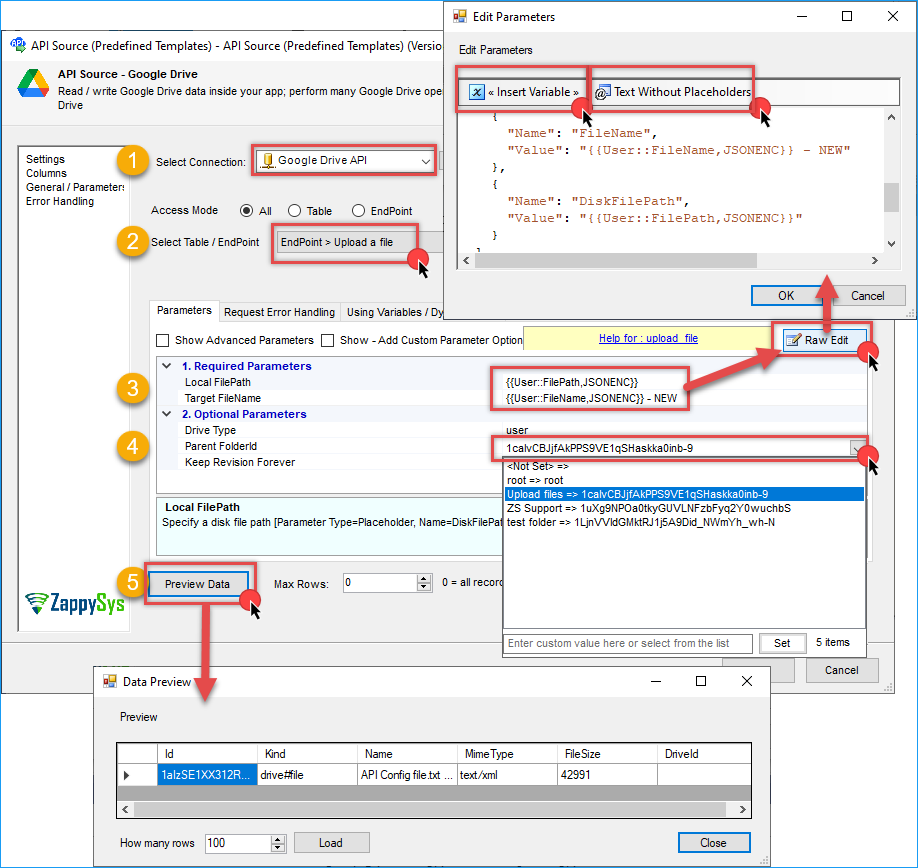Click the Raw Edit pencil icon

793,340
